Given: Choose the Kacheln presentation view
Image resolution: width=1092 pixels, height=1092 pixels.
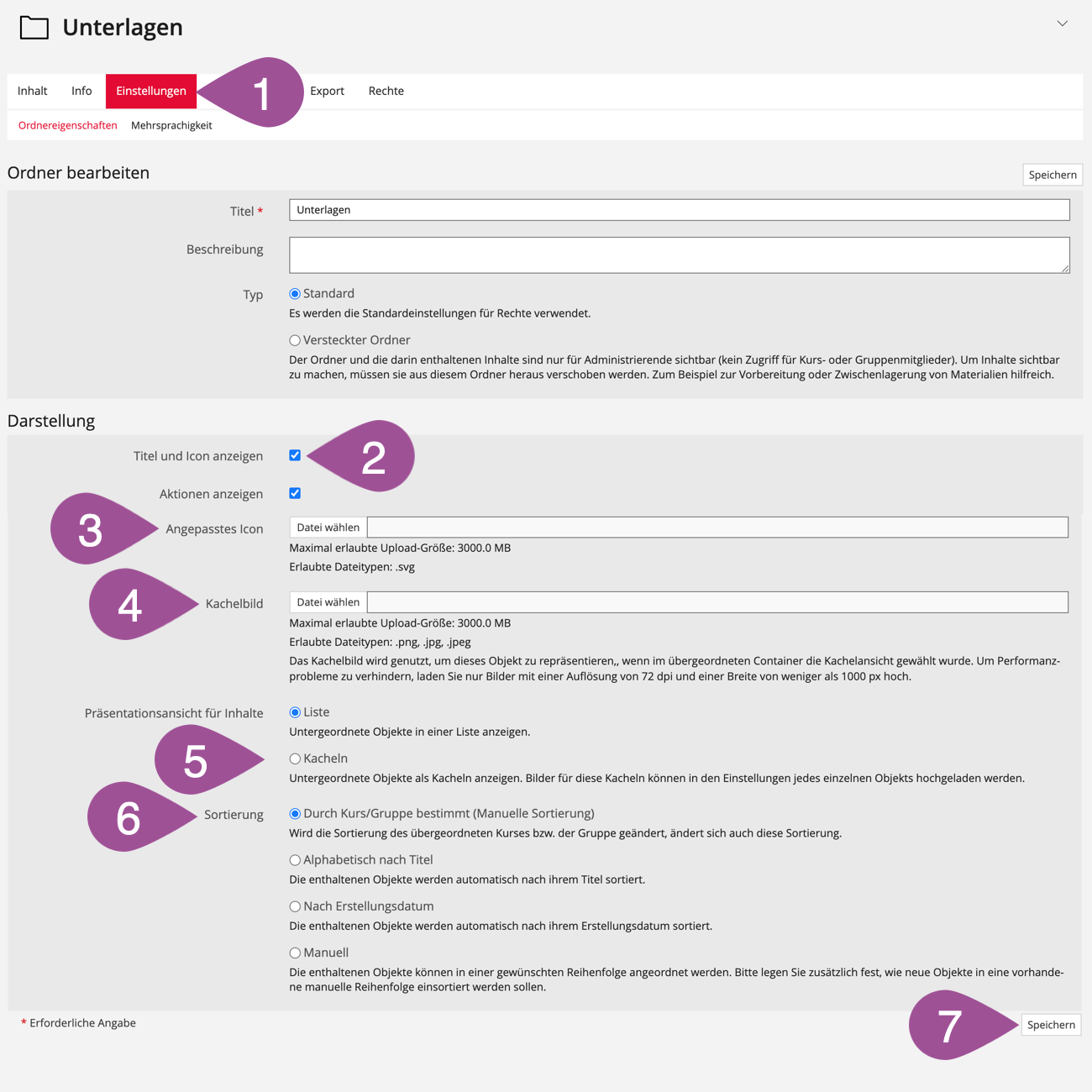Looking at the screenshot, I should click(295, 759).
